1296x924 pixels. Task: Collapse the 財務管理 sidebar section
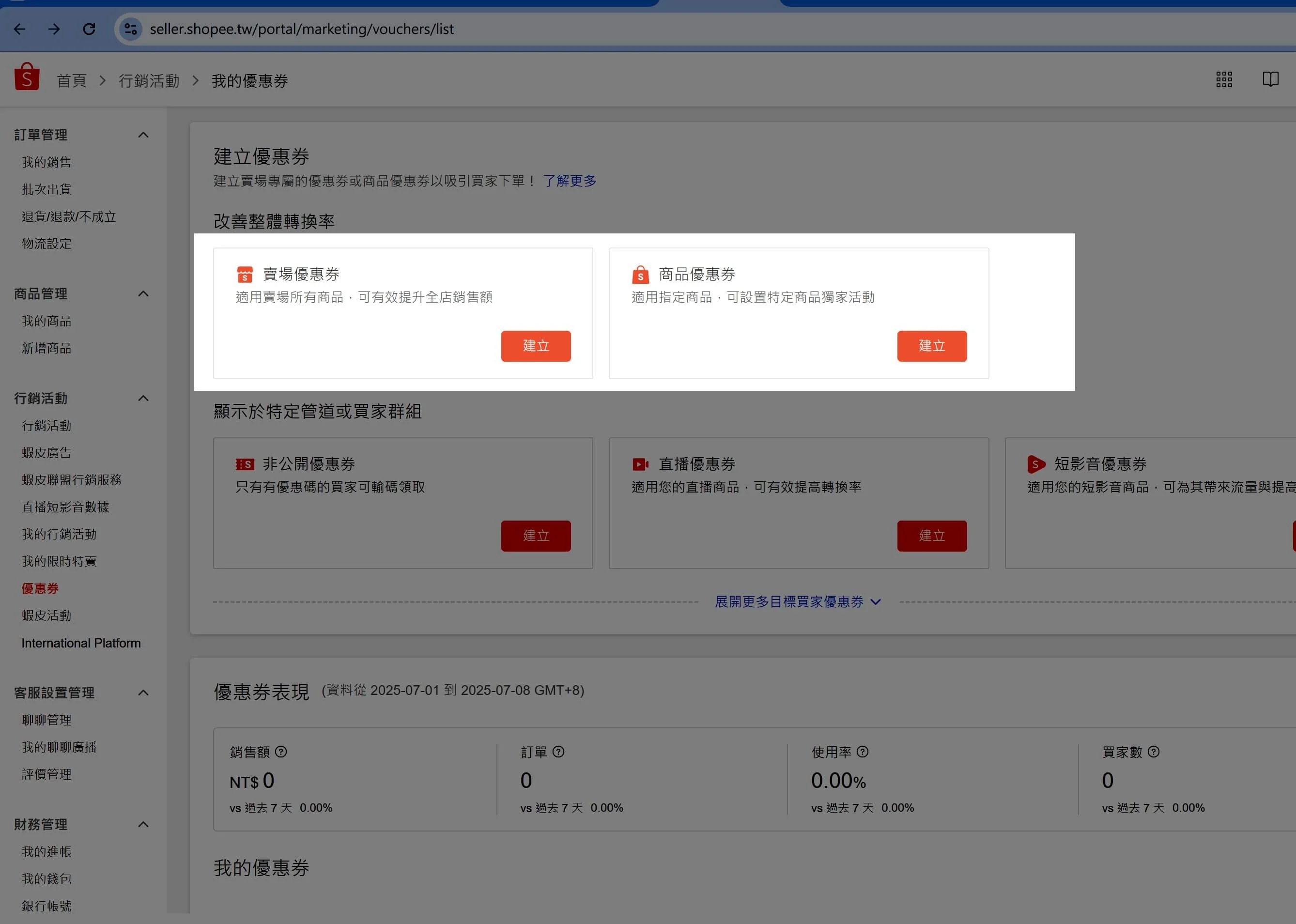(x=143, y=824)
